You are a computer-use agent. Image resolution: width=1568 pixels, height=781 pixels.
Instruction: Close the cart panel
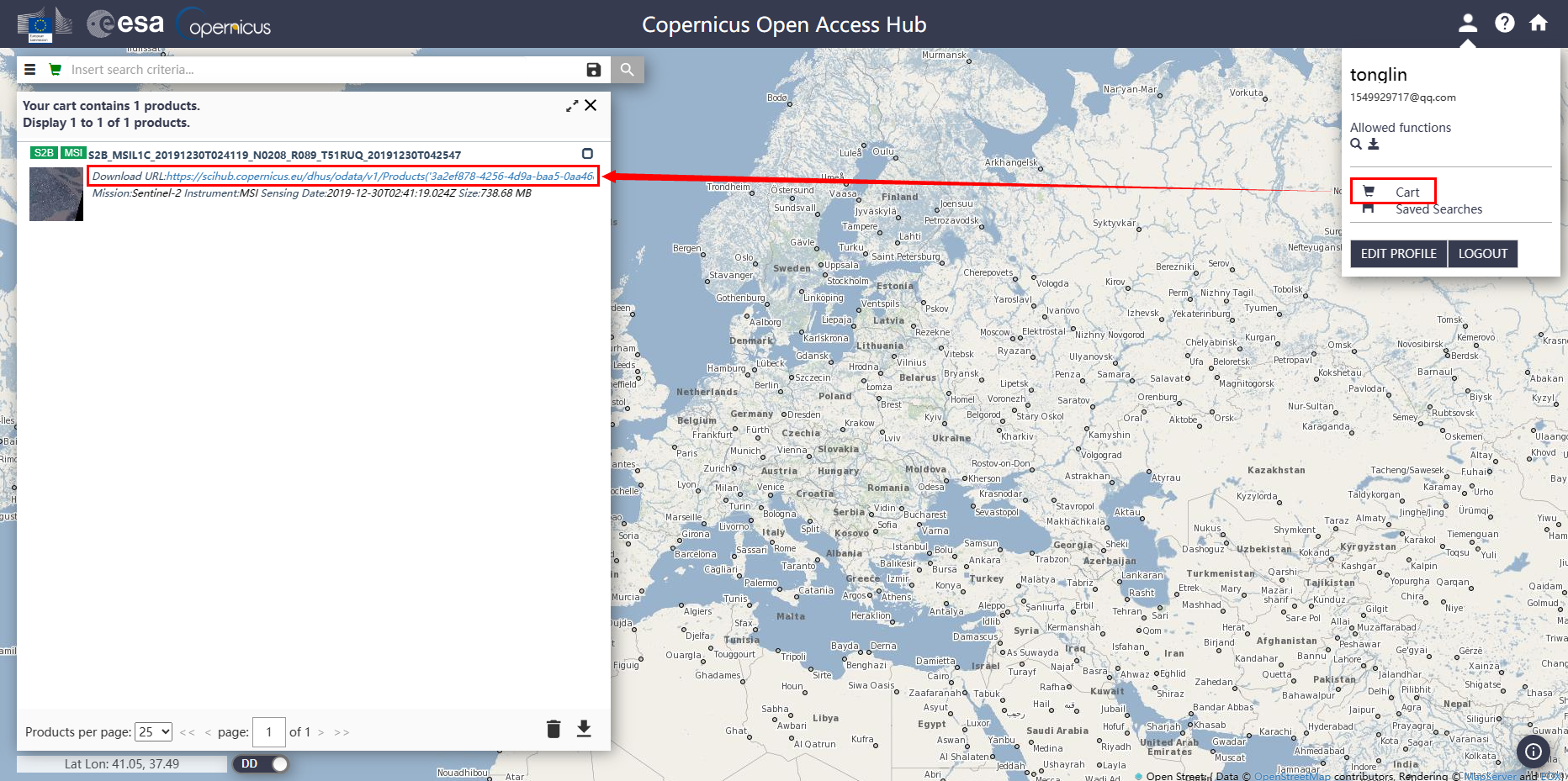[591, 105]
